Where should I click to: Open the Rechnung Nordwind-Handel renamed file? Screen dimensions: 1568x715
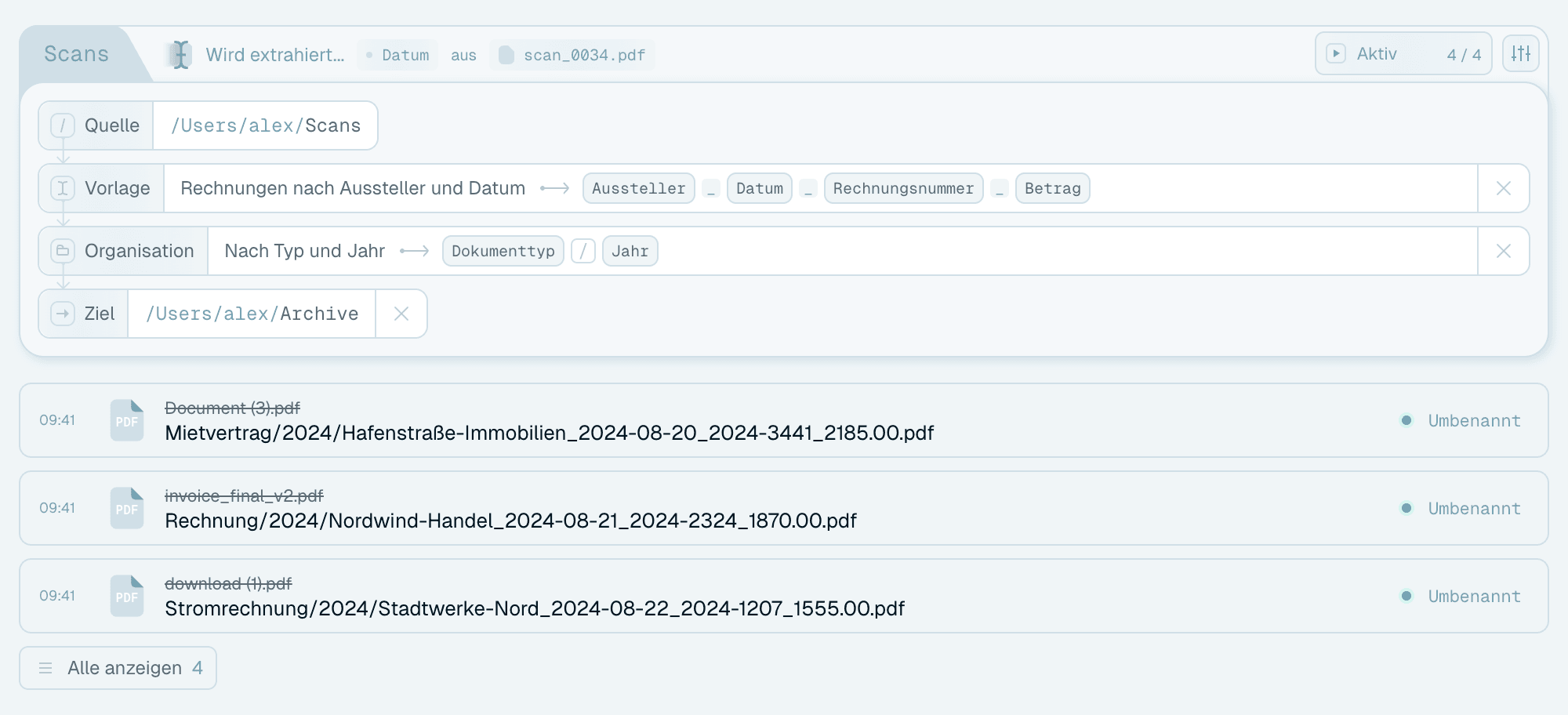(x=511, y=521)
